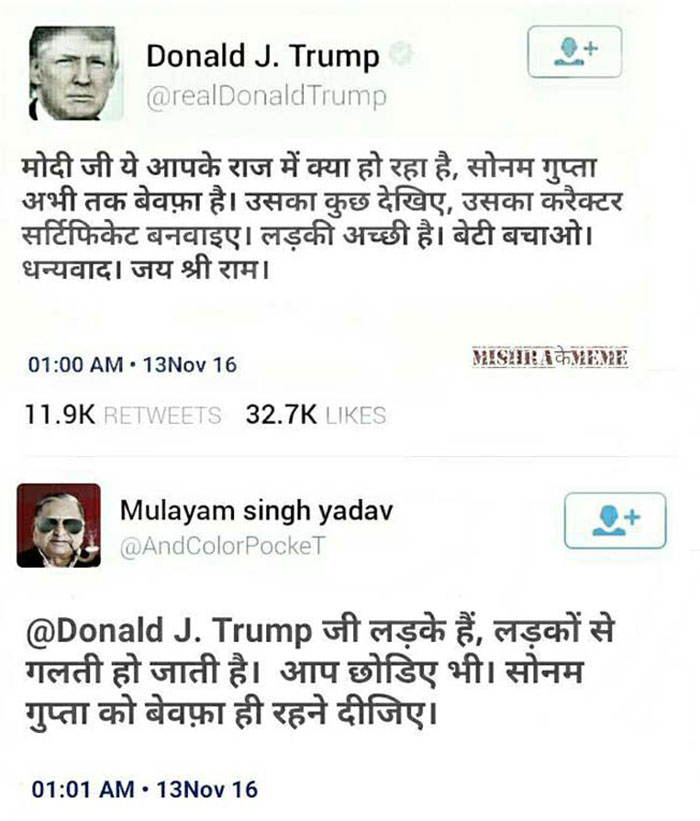
Task: Click the 01:01 AM 13Nov 16 timestamp
Action: pos(145,789)
